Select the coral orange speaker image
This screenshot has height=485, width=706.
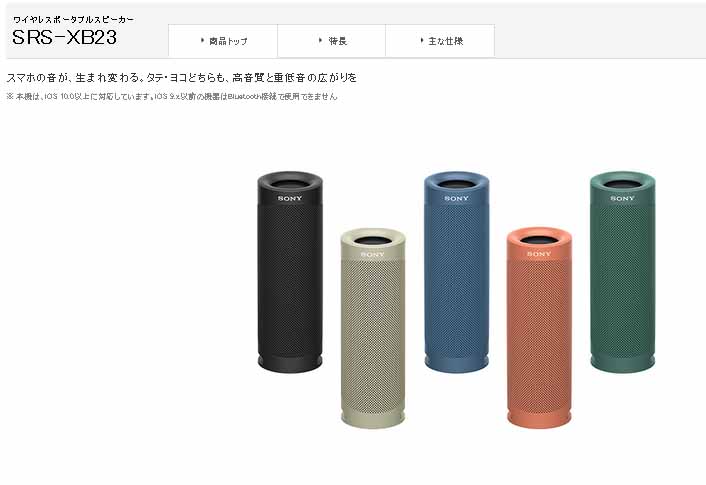[539, 327]
